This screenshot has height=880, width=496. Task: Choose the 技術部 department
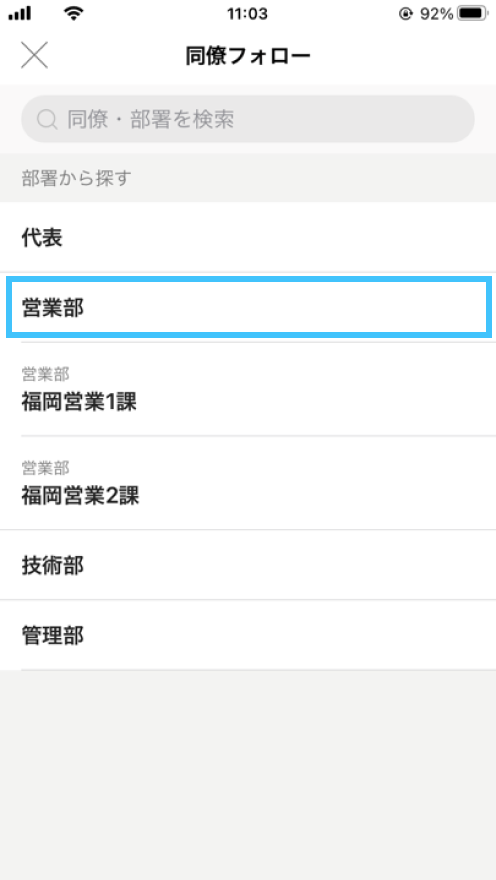(x=248, y=565)
